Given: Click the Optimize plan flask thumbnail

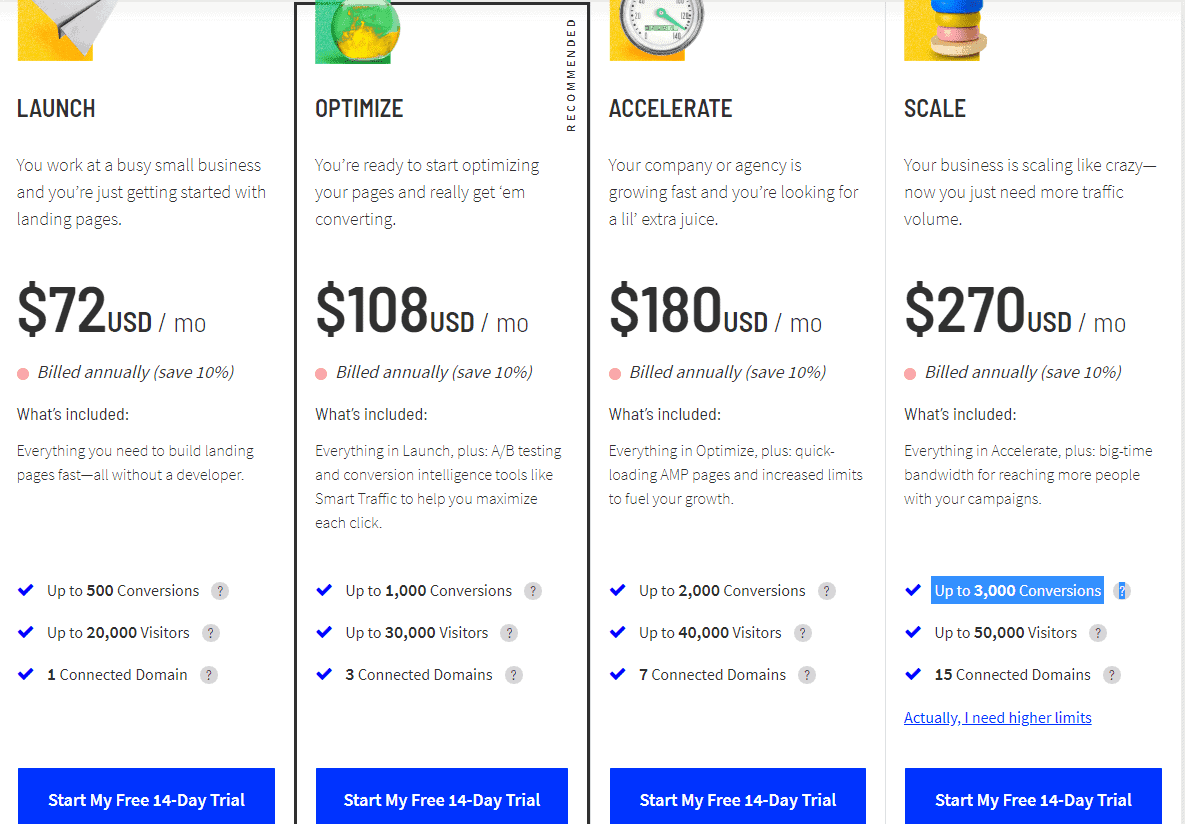Looking at the screenshot, I should click(357, 32).
